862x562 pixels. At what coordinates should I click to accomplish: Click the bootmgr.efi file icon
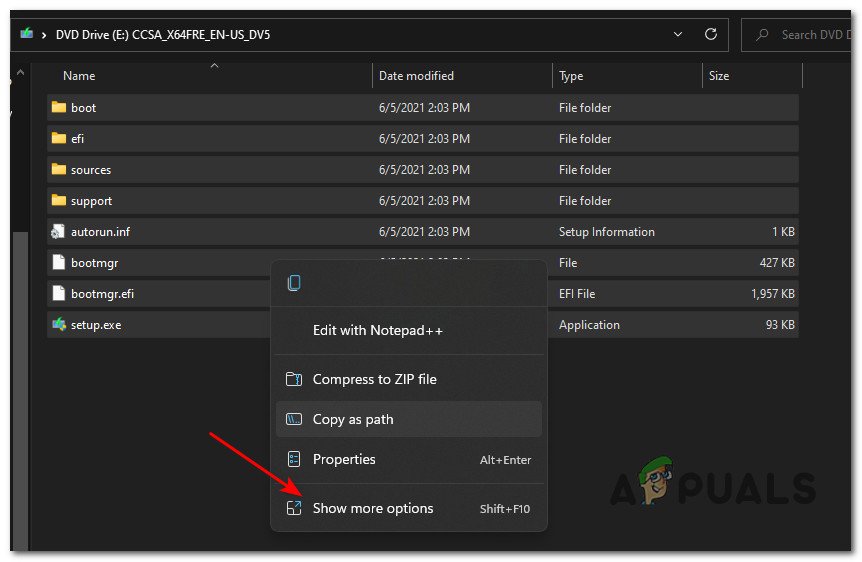(58, 294)
